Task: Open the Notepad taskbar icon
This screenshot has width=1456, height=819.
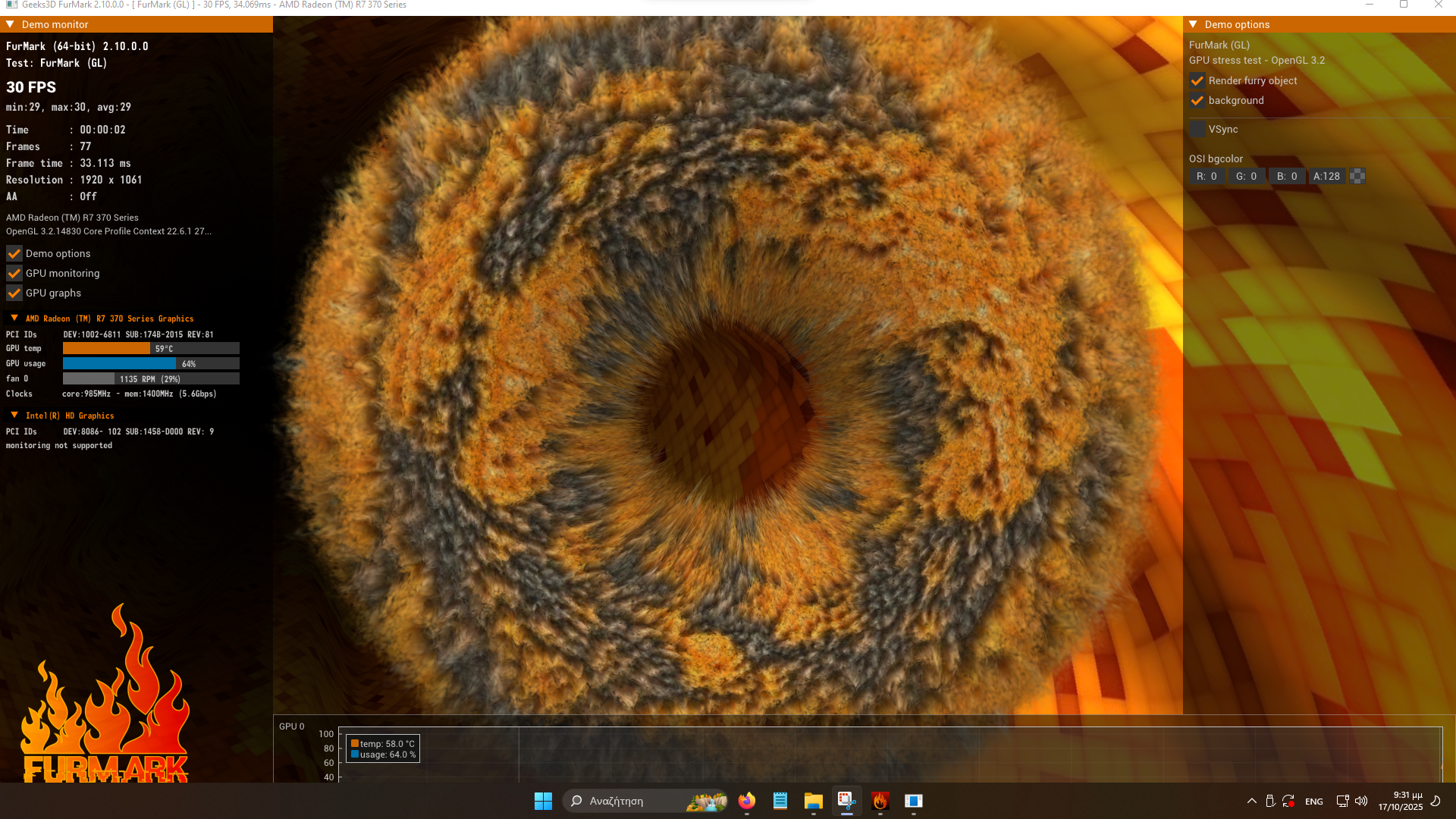Action: [x=780, y=801]
